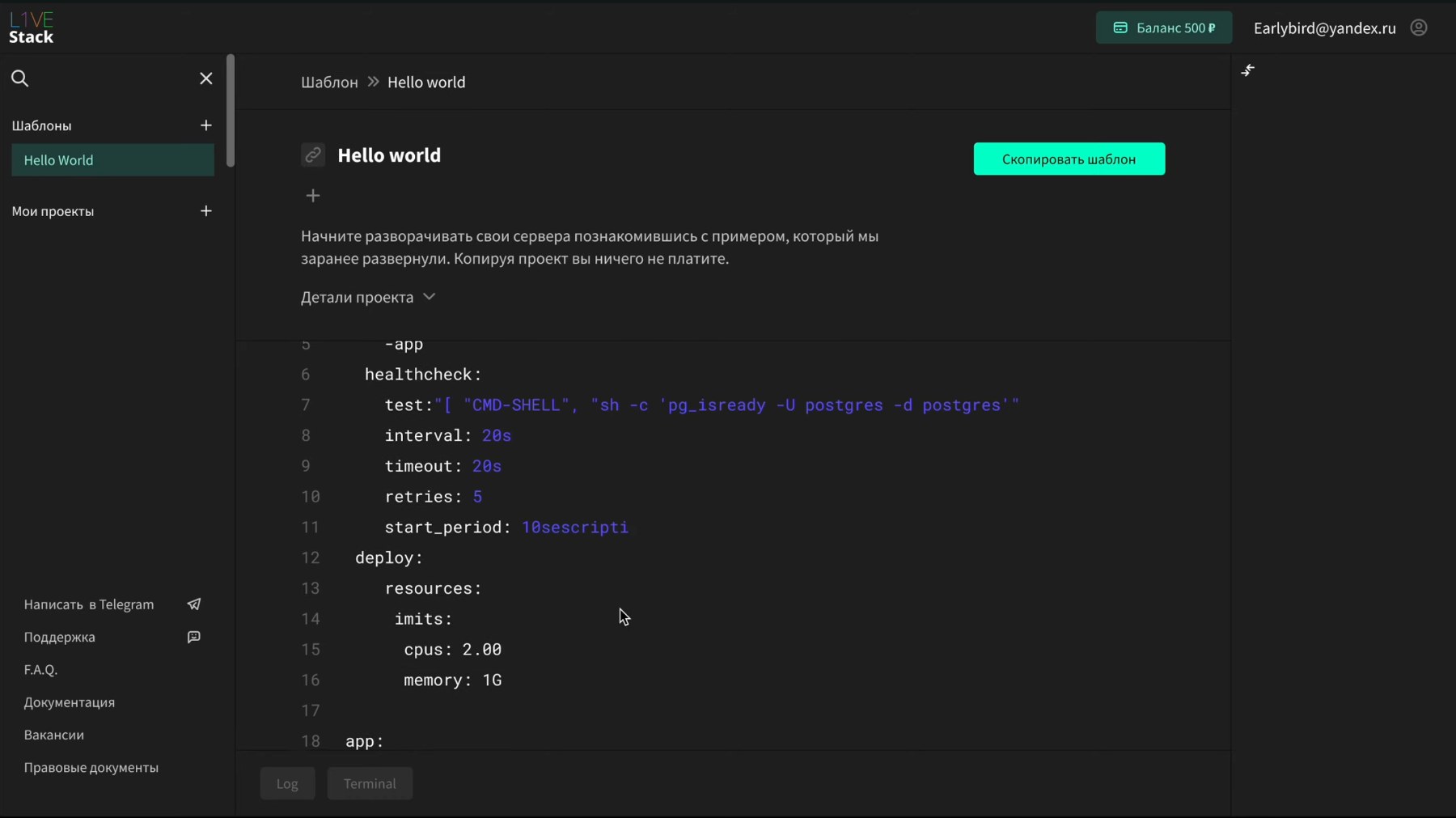1456x818 pixels.
Task: Click the cpus: 2.00 line
Action: 453,649
